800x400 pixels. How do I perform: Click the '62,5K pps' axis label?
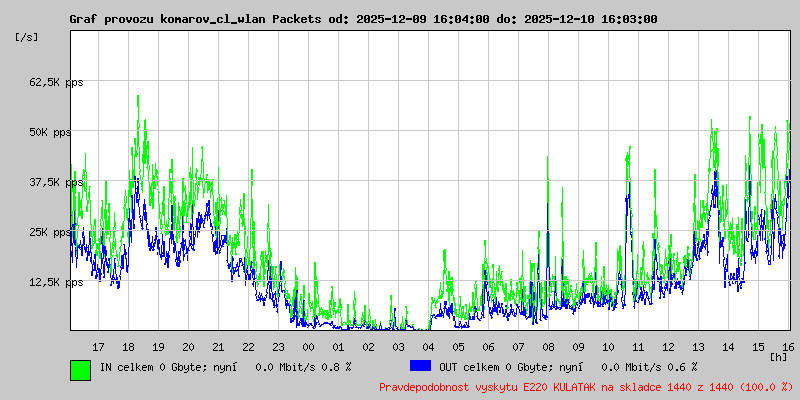point(56,83)
